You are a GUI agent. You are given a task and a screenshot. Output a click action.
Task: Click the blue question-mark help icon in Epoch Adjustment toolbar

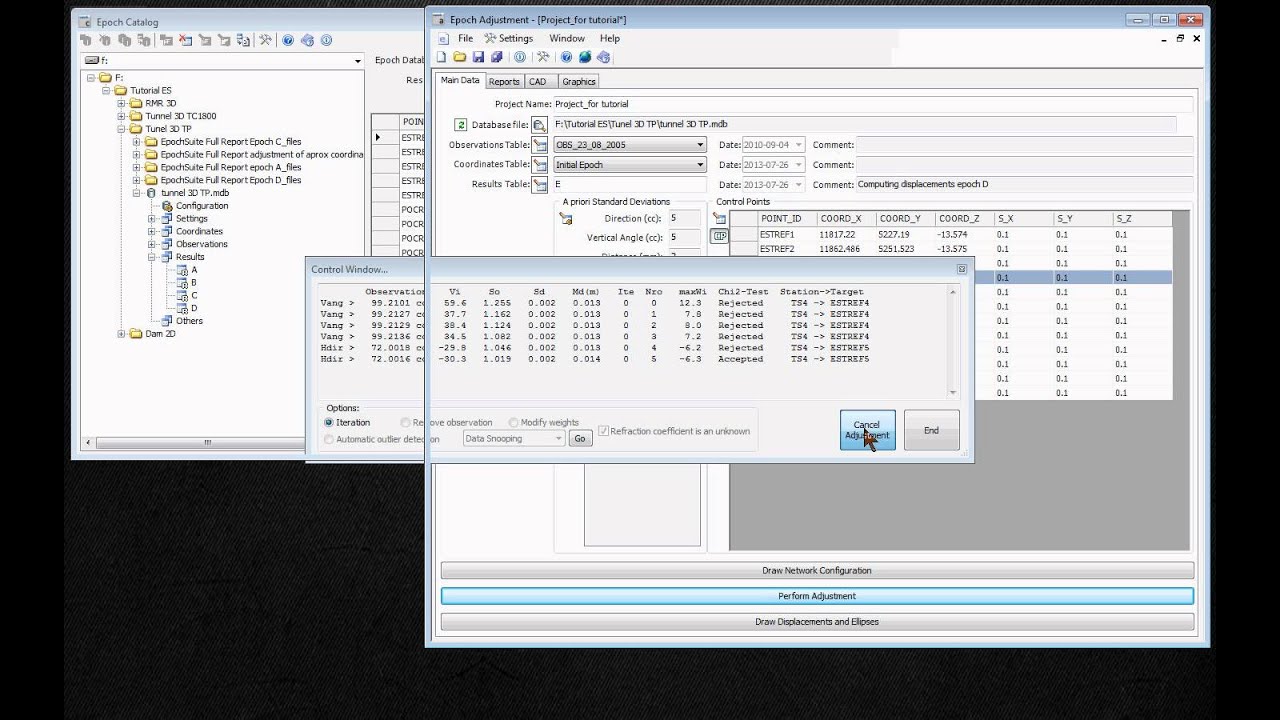point(567,57)
